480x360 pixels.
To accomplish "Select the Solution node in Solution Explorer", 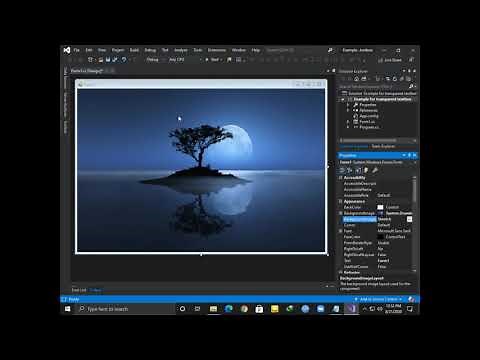I will click(380, 93).
